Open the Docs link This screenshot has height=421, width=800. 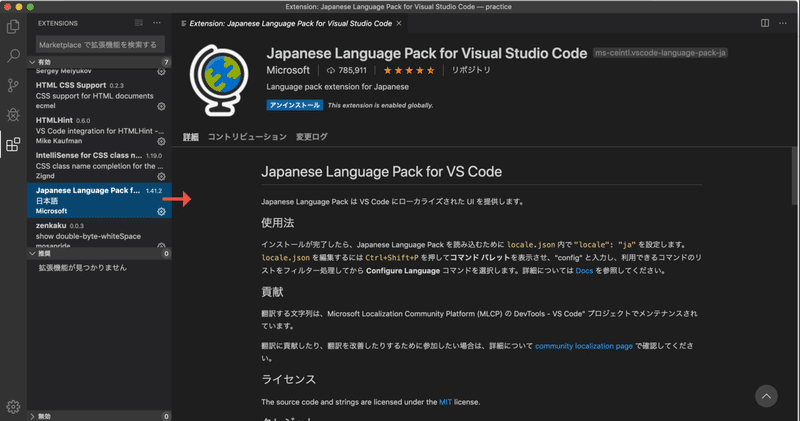click(584, 271)
